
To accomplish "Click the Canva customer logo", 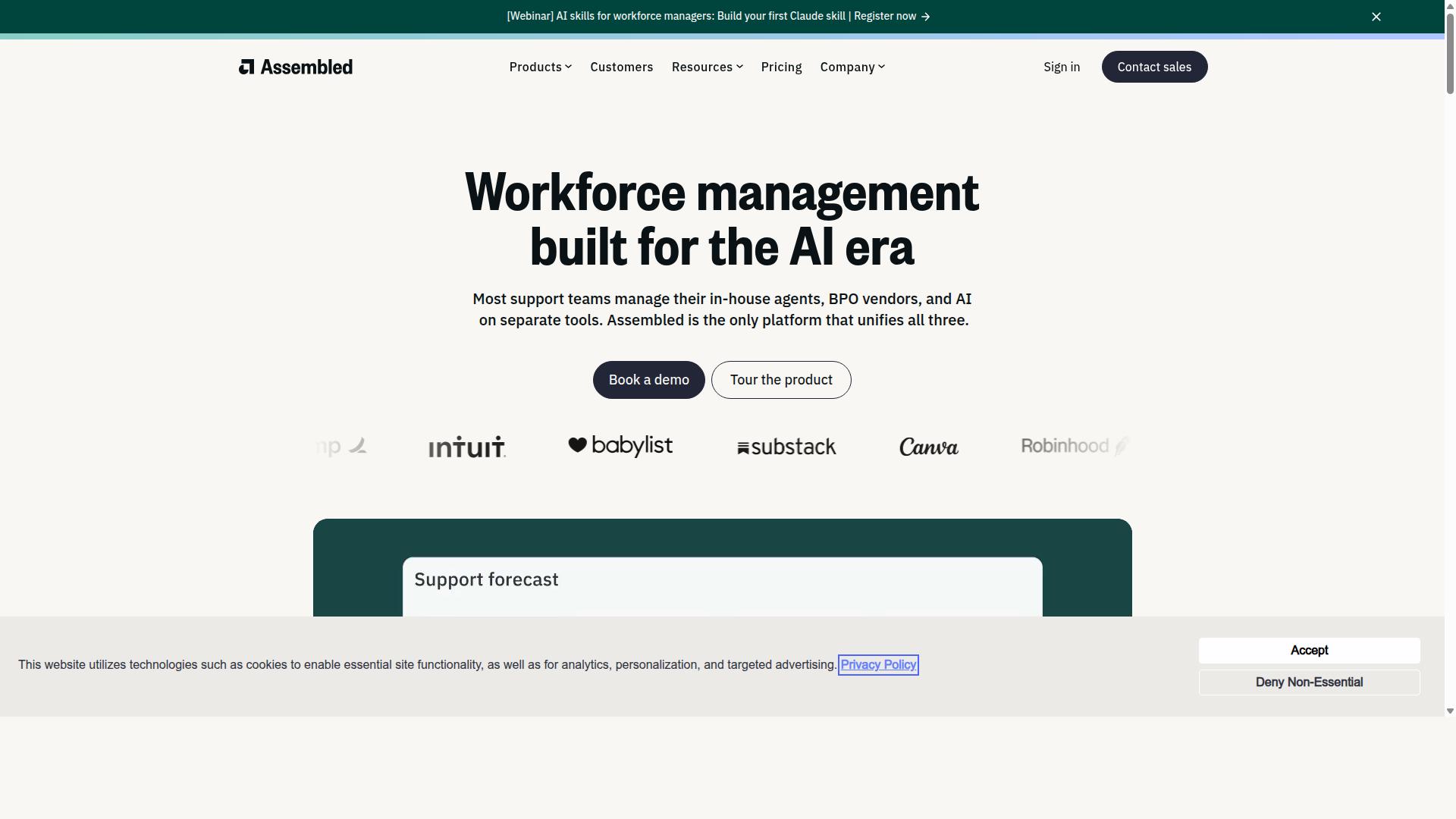I will 929,447.
